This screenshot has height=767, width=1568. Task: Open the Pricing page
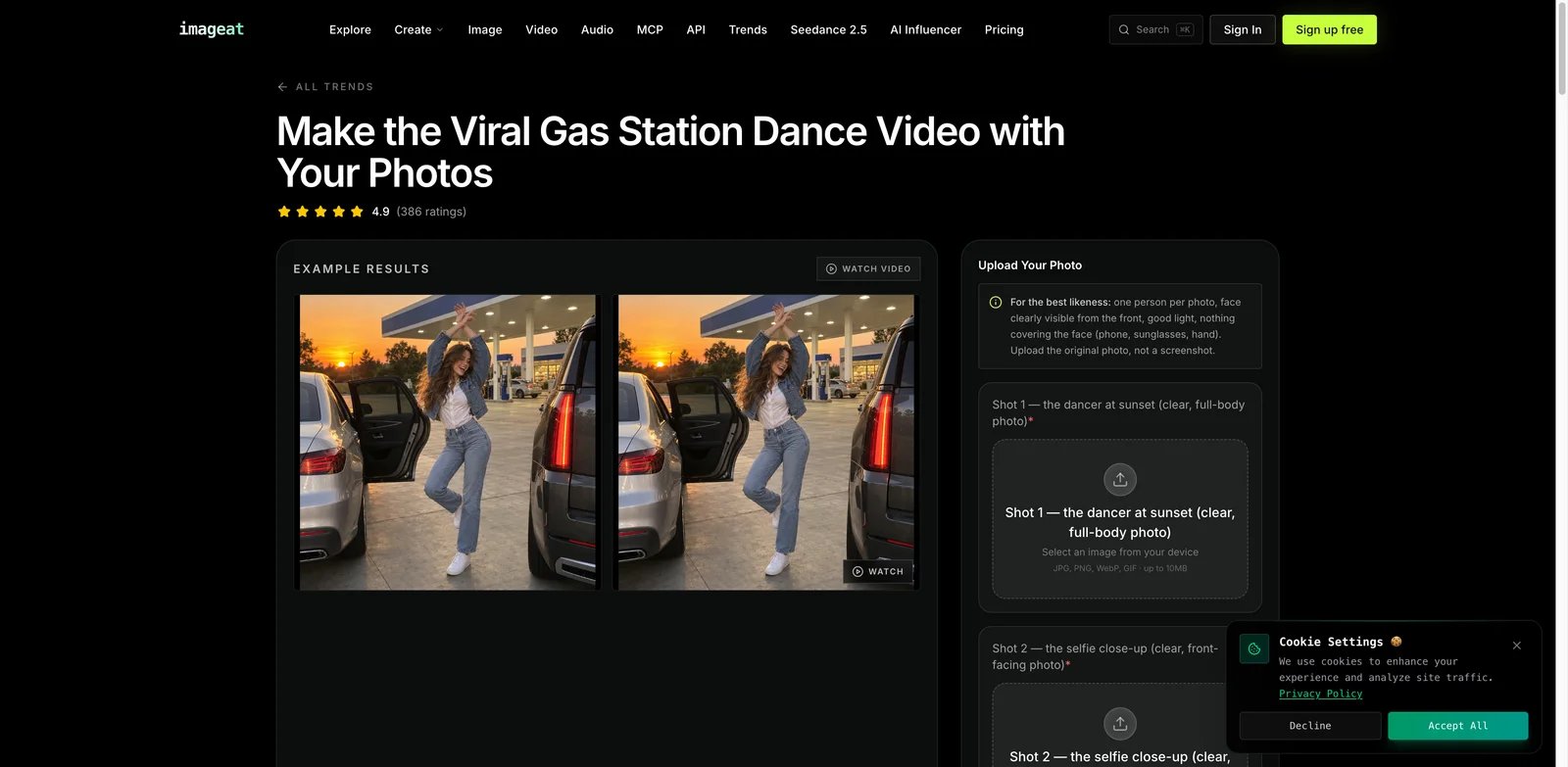click(1004, 29)
